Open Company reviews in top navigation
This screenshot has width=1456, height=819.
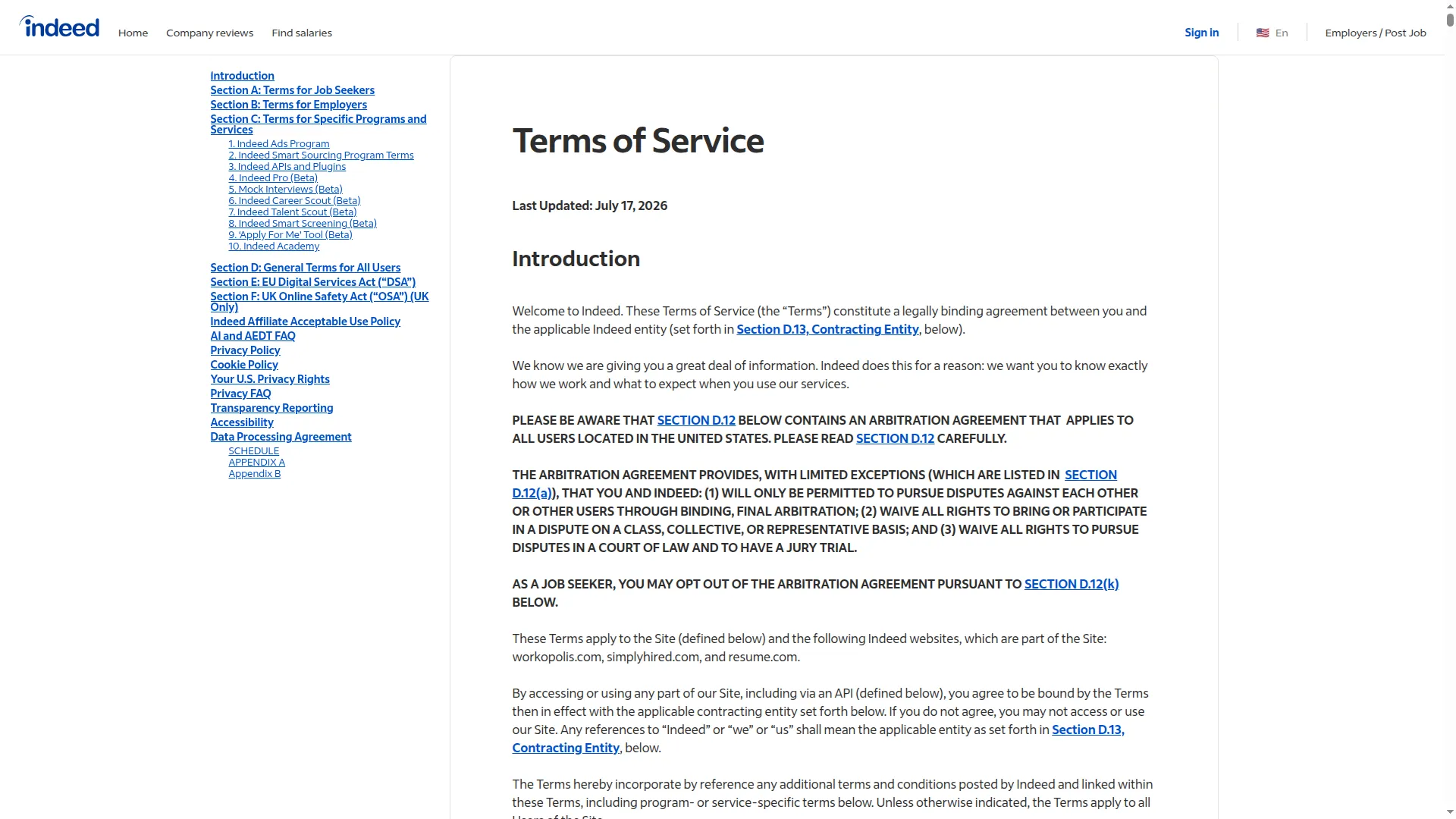point(209,33)
